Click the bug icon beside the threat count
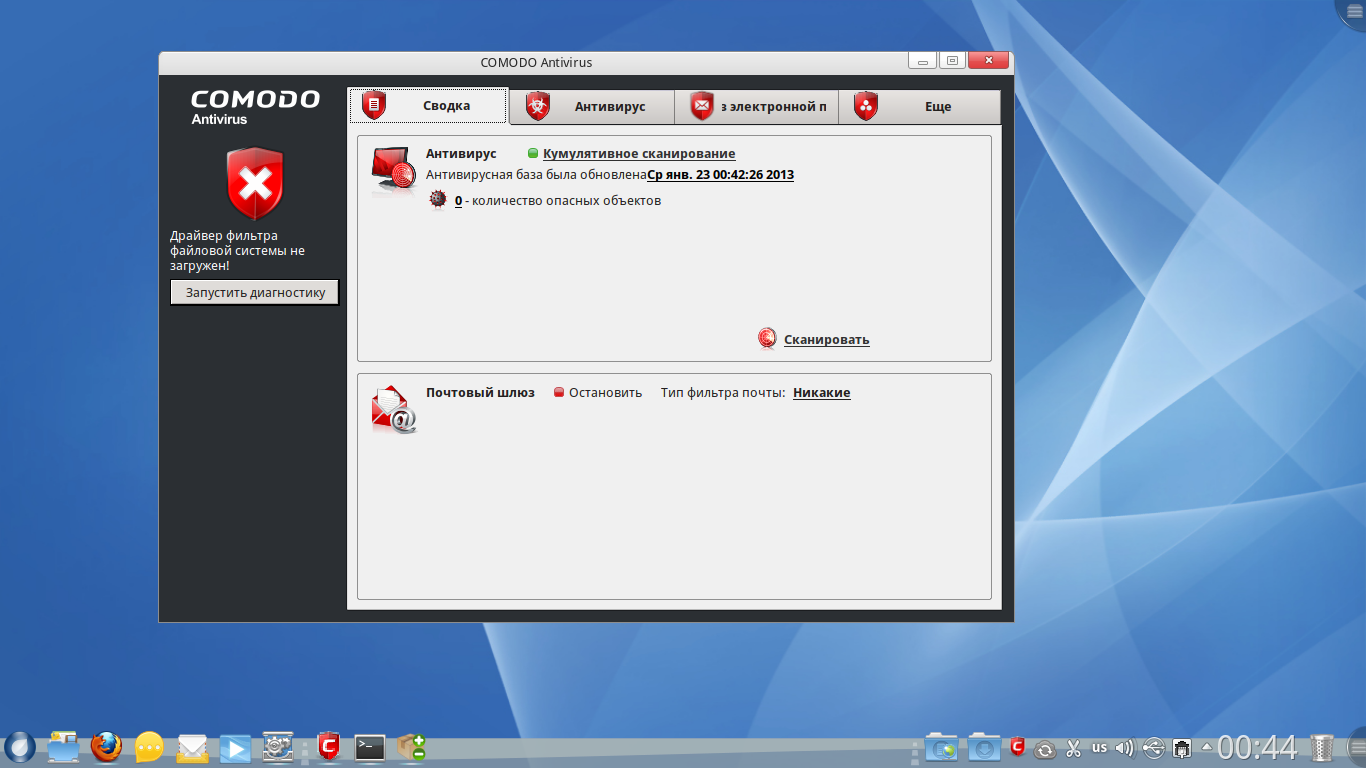 coord(437,200)
